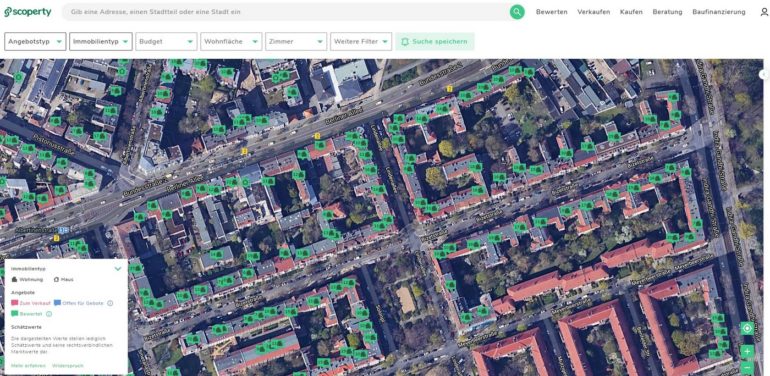Open the Mehr erfahren link
This screenshot has height=376, width=770.
[x=28, y=366]
